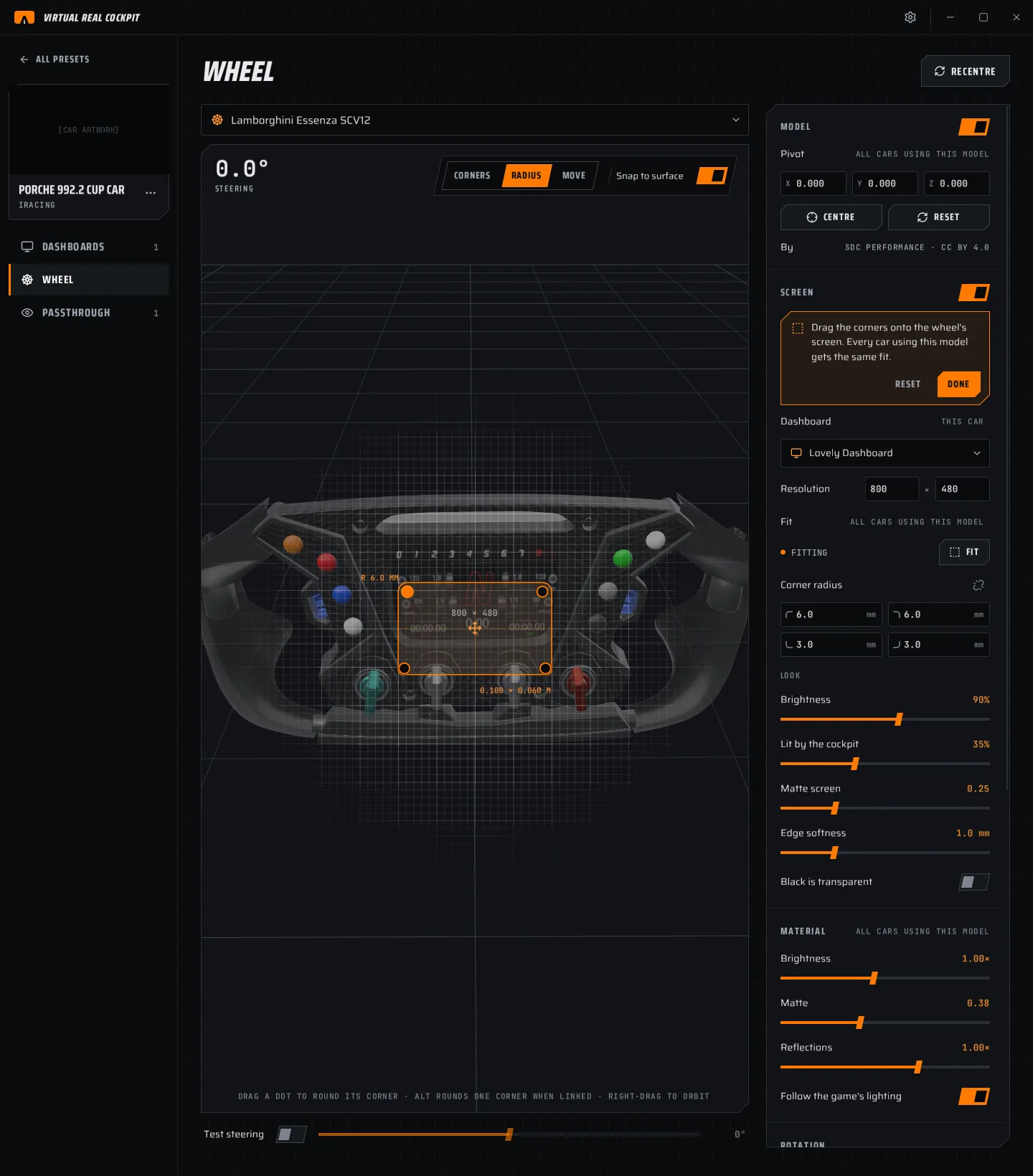1033x1176 pixels.
Task: Toggle Follow the game's lighting
Action: coord(974,1096)
